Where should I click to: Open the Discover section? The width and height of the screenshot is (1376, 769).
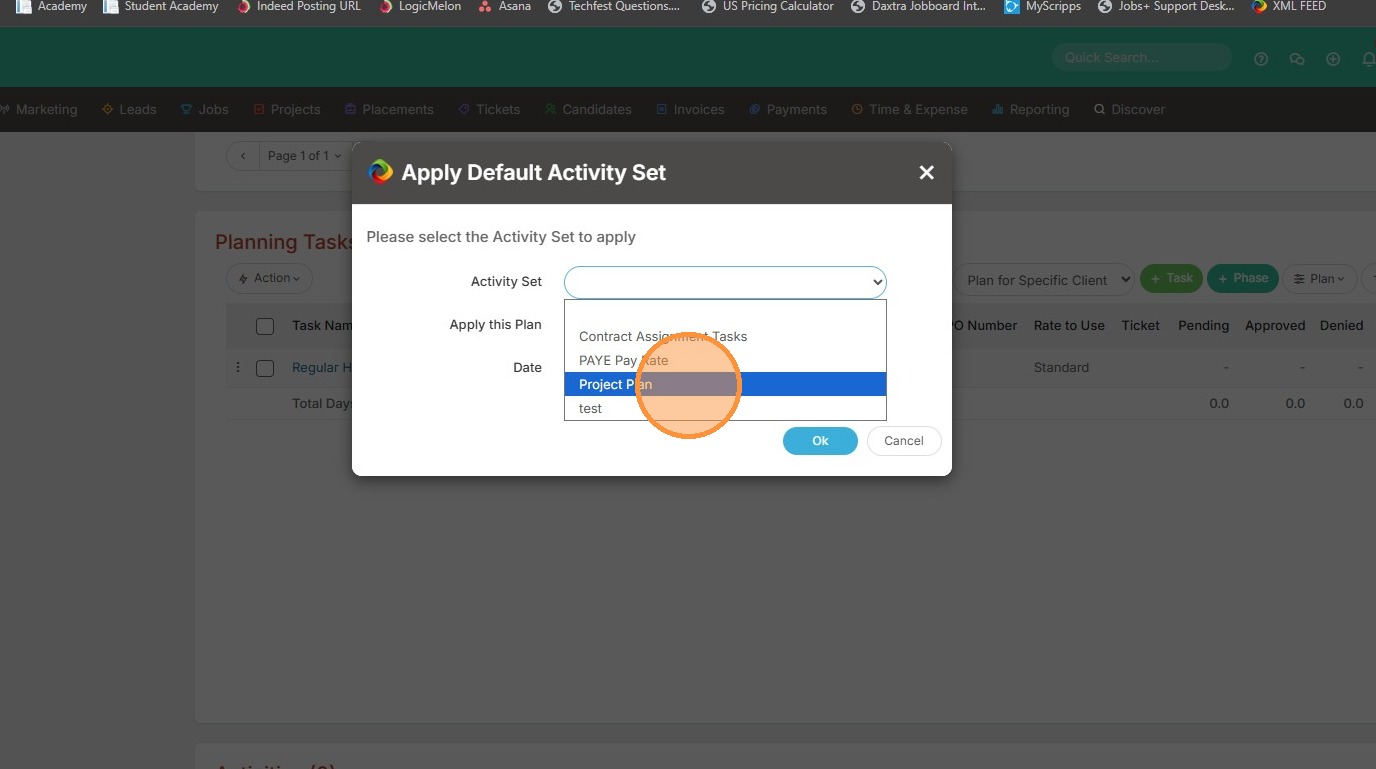pos(1130,109)
